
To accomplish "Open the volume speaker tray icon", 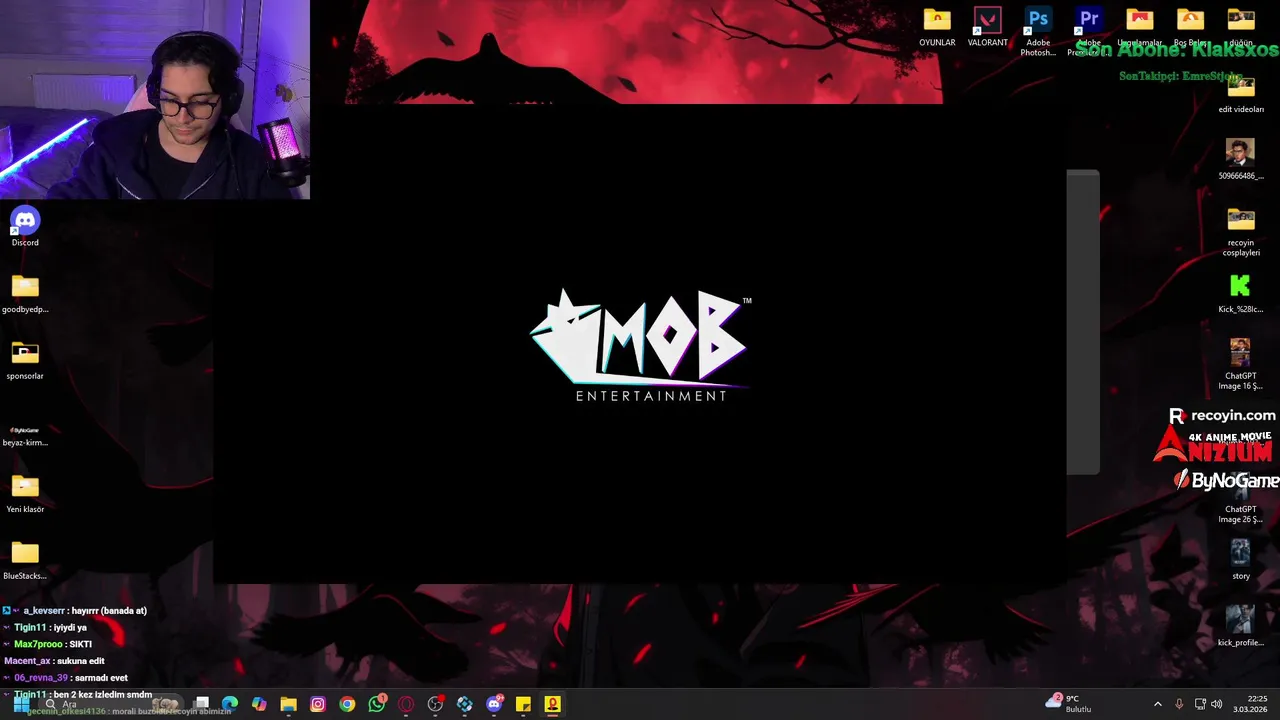I will (1217, 704).
